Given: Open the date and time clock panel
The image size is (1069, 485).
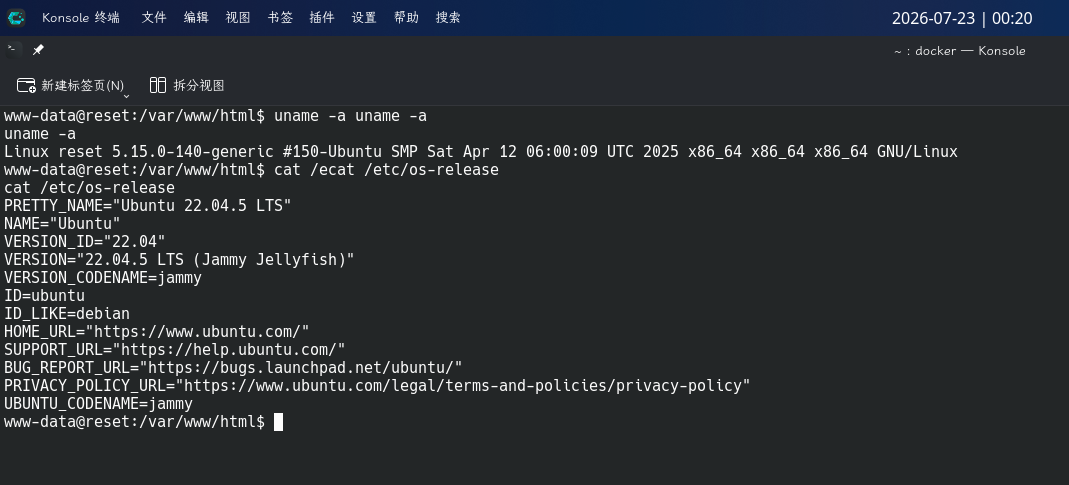Looking at the screenshot, I should point(962,18).
